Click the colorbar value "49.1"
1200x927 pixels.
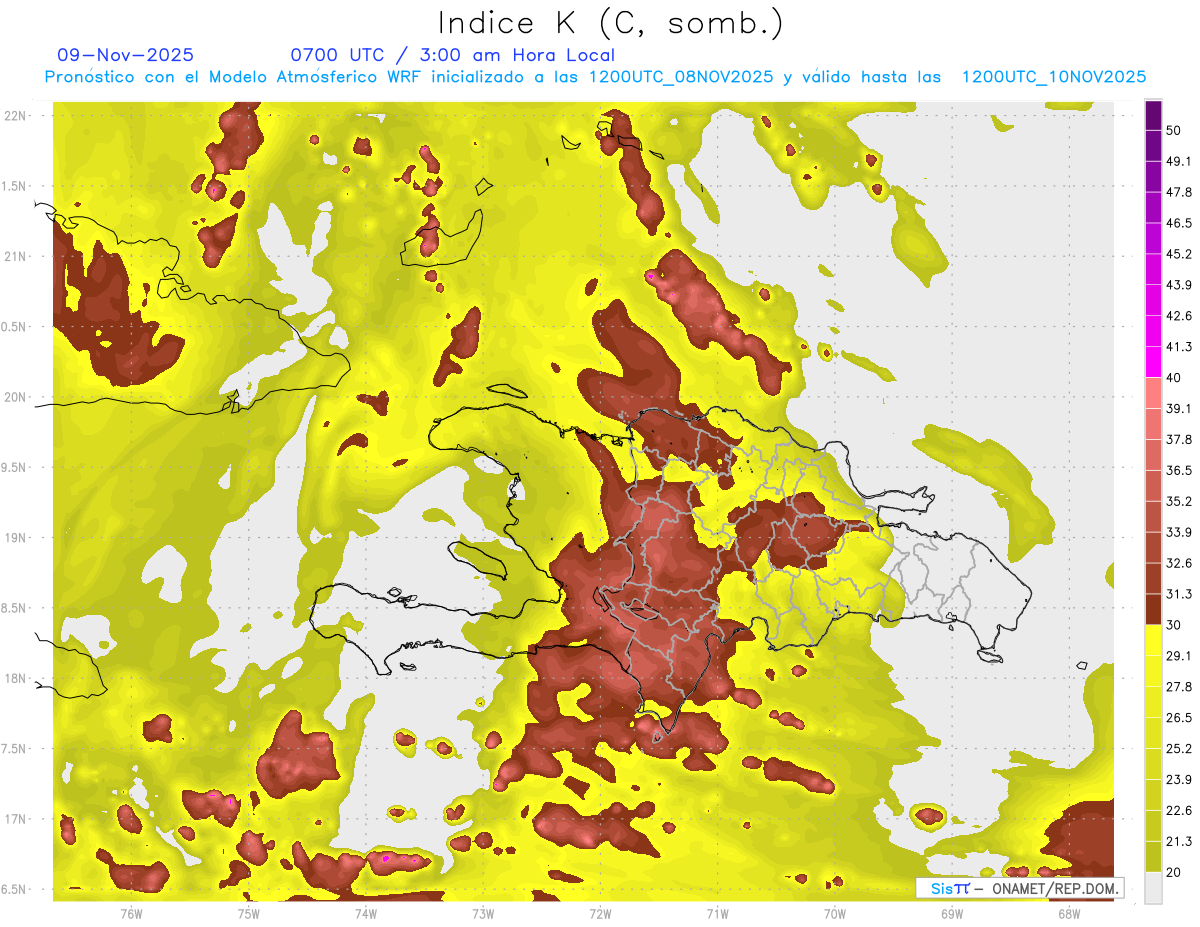tap(1179, 161)
